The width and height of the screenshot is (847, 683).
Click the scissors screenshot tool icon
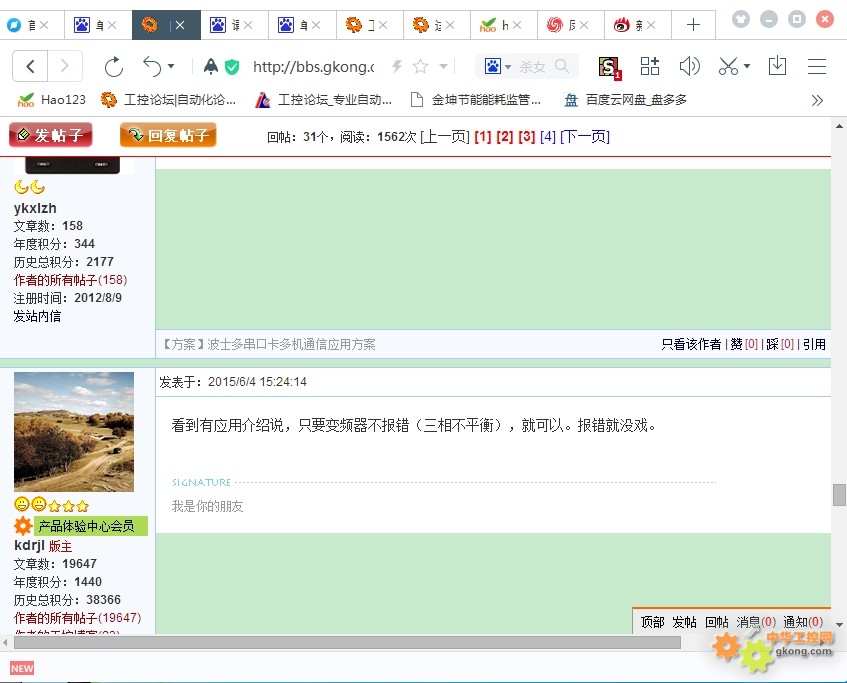tap(728, 66)
